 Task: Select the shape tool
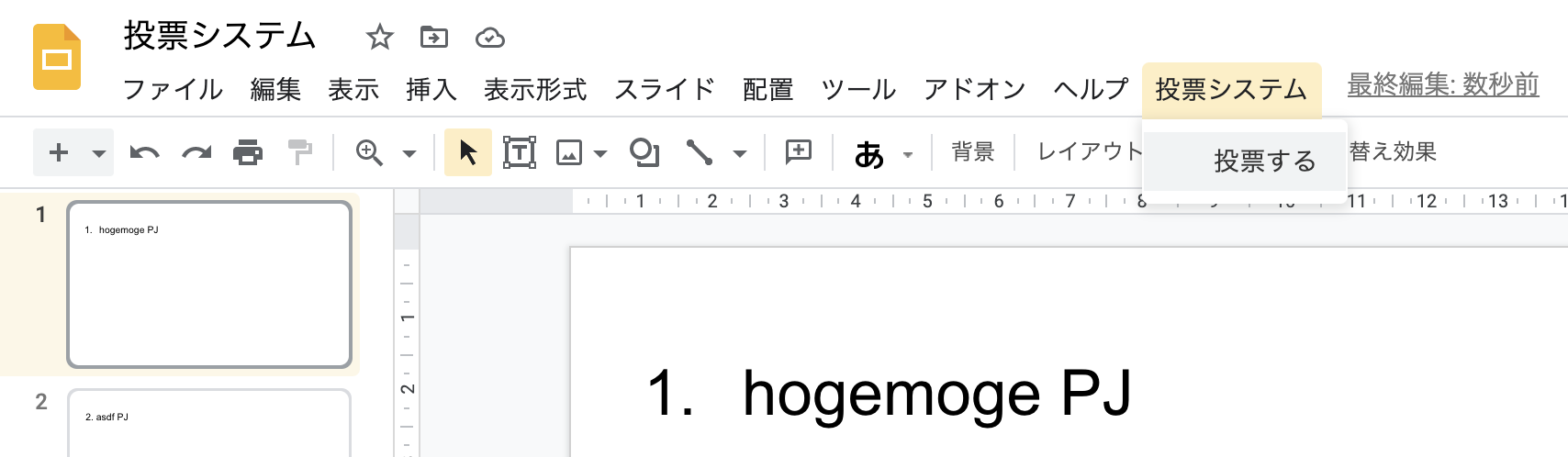pos(644,152)
